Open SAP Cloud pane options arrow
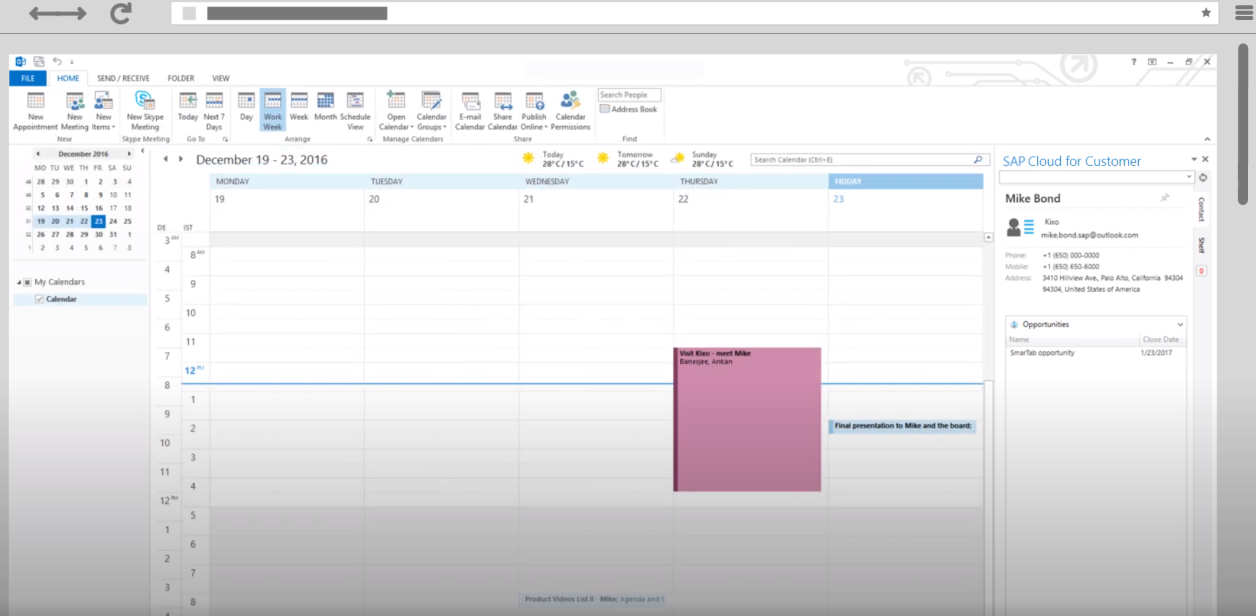Viewport: 1256px width, 616px height. click(1193, 160)
